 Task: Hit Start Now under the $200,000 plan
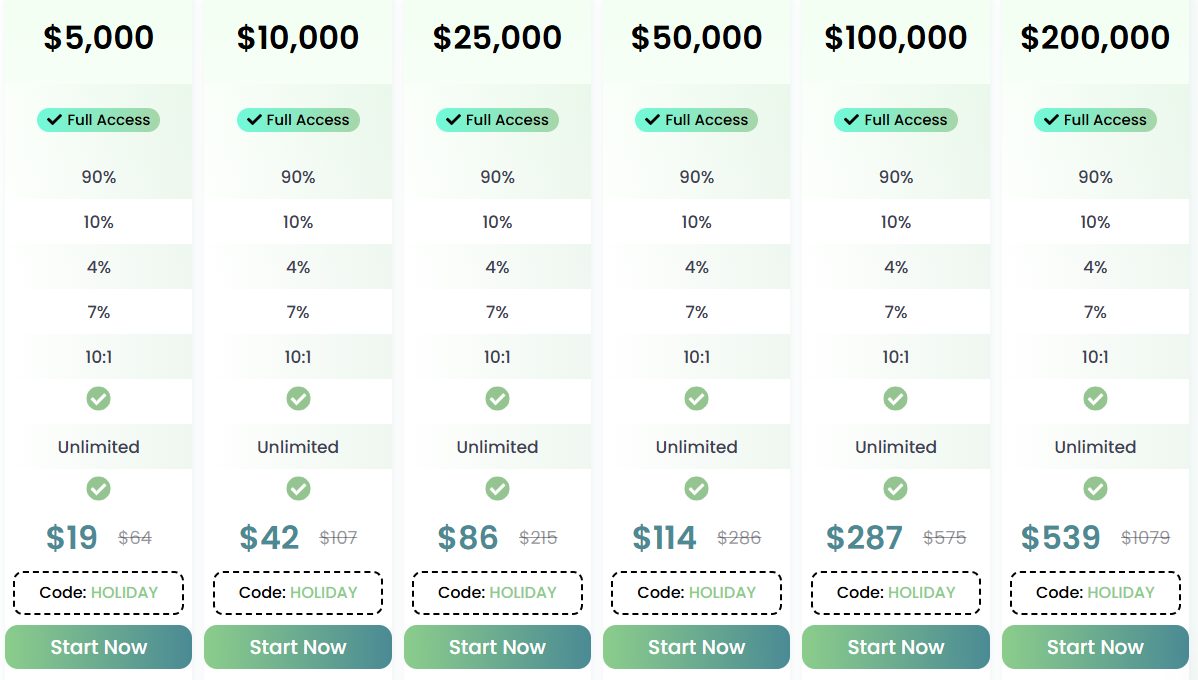pyautogui.click(x=1095, y=647)
